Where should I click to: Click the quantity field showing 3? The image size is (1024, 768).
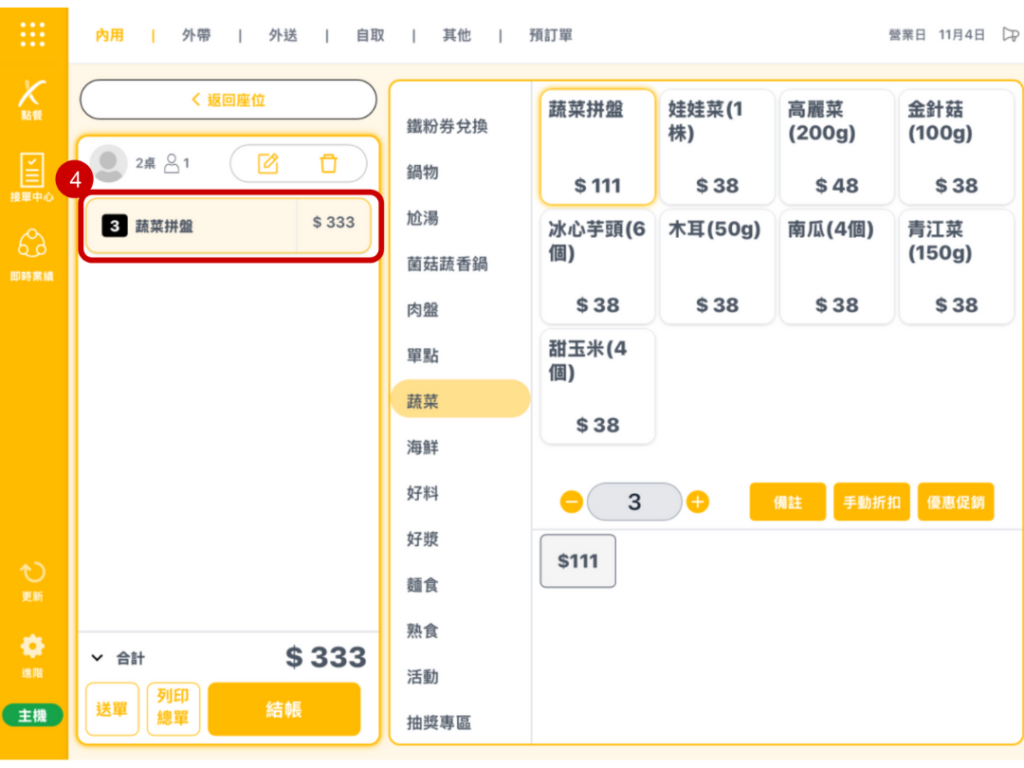(x=634, y=502)
